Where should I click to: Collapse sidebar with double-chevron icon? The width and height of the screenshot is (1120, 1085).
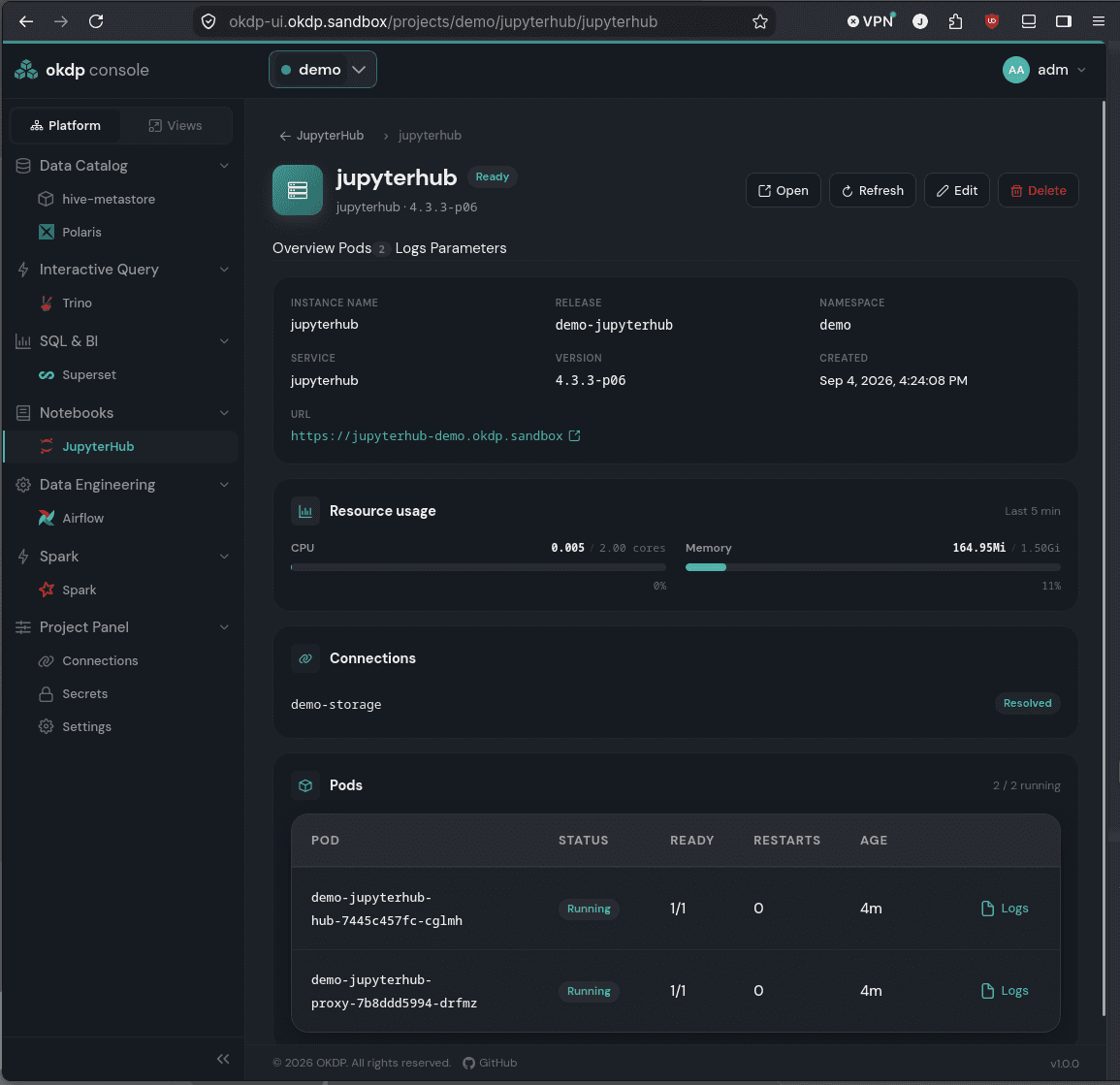point(223,1059)
